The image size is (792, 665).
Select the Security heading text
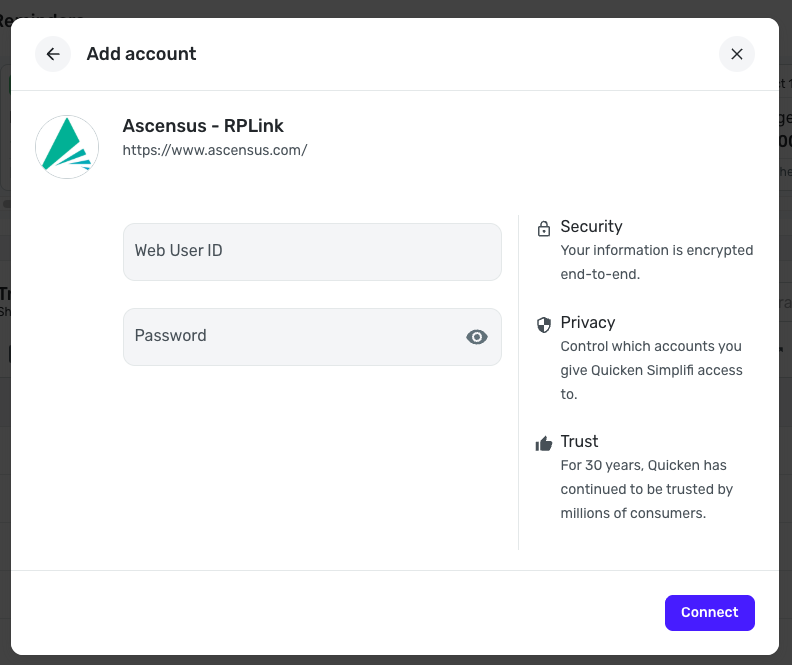[591, 227]
